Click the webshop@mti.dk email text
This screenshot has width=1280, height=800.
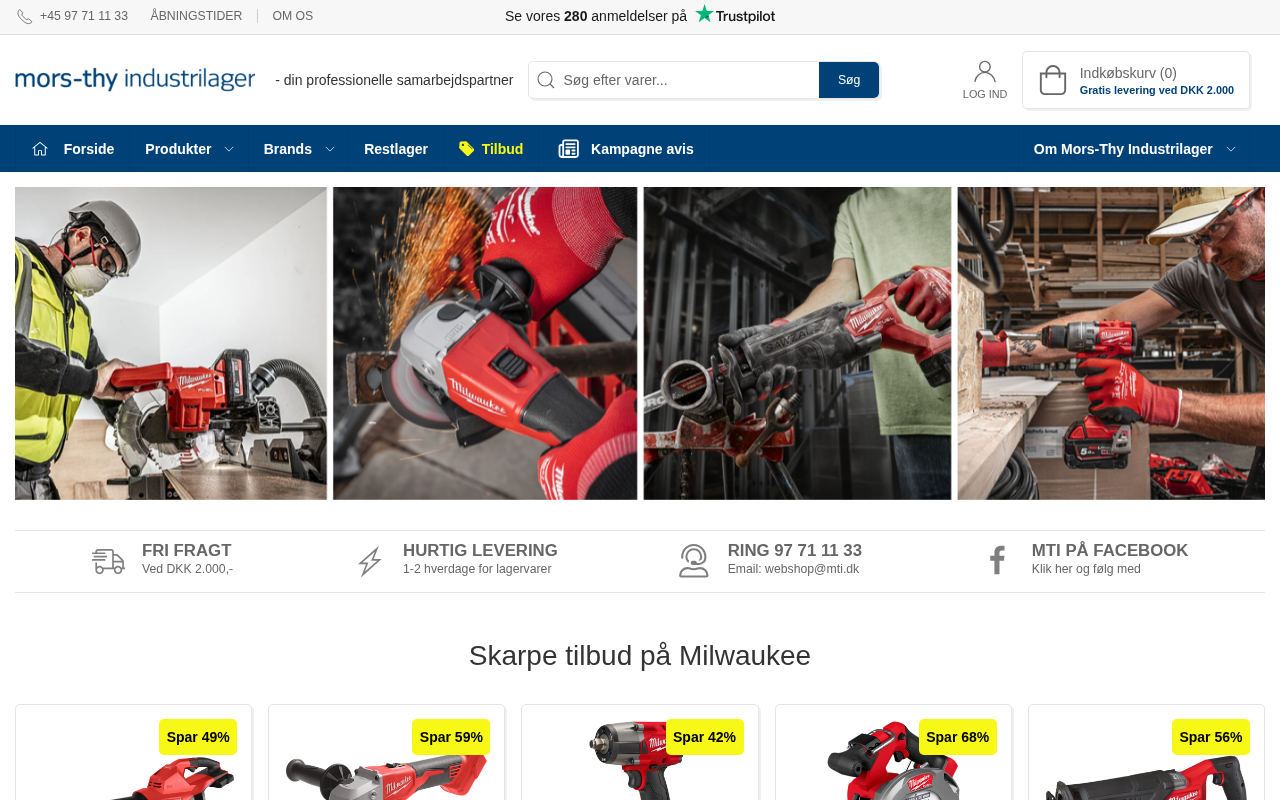pyautogui.click(x=812, y=569)
